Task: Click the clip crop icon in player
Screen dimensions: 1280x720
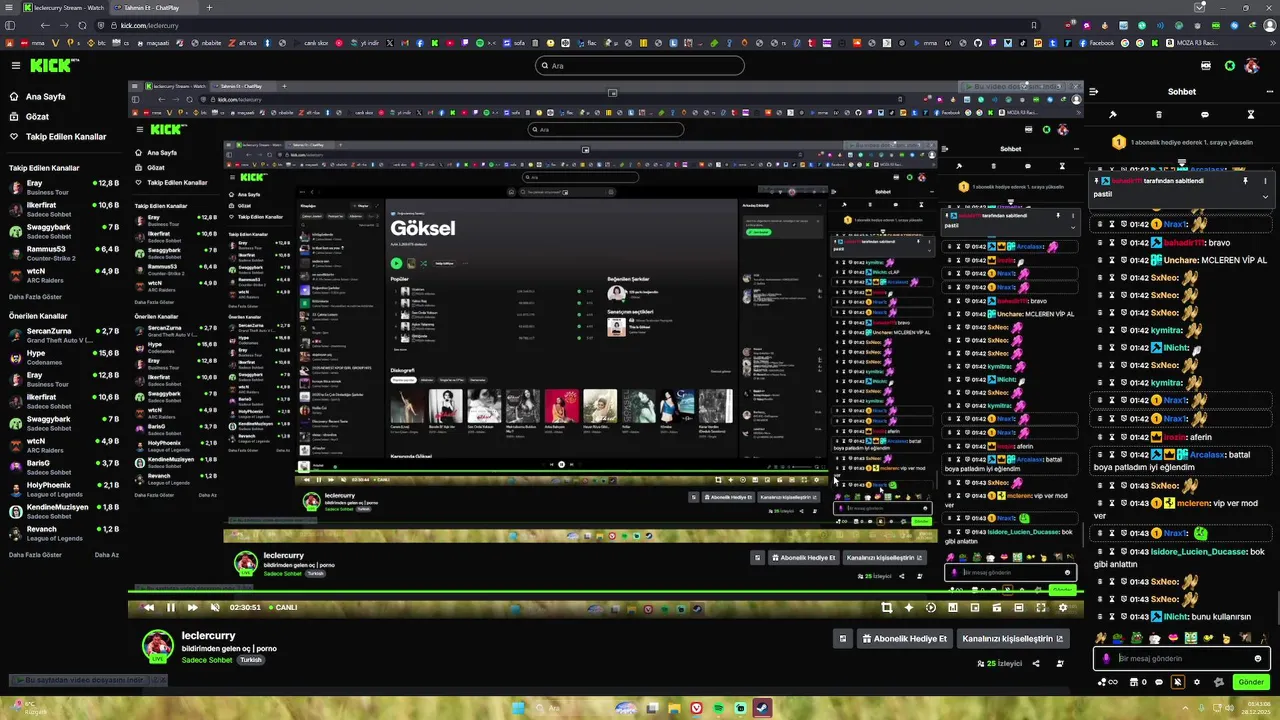Action: point(887,607)
